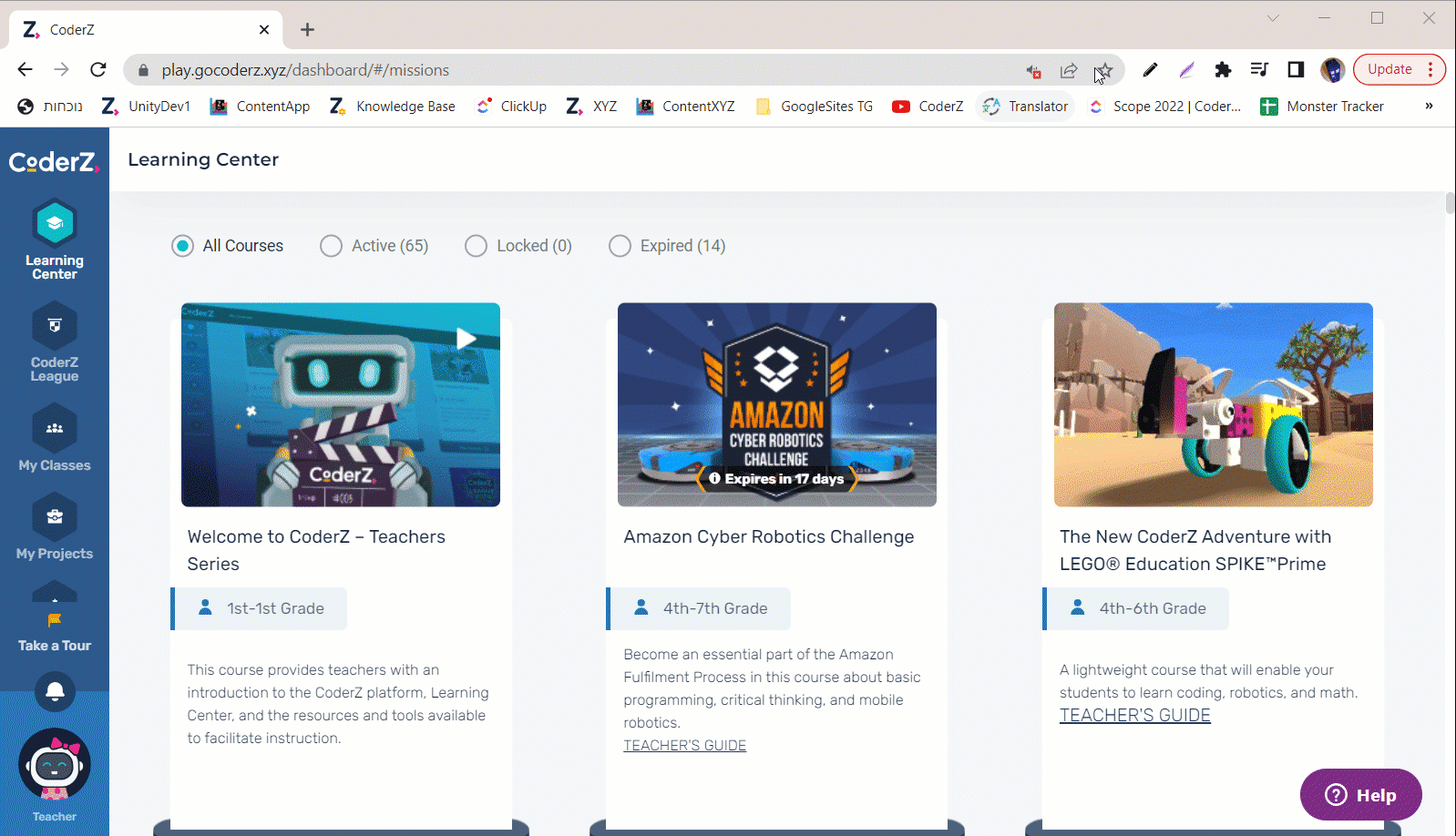Open the Chrome three-dot menu
Screen dimensions: 1456x836
tap(1430, 69)
